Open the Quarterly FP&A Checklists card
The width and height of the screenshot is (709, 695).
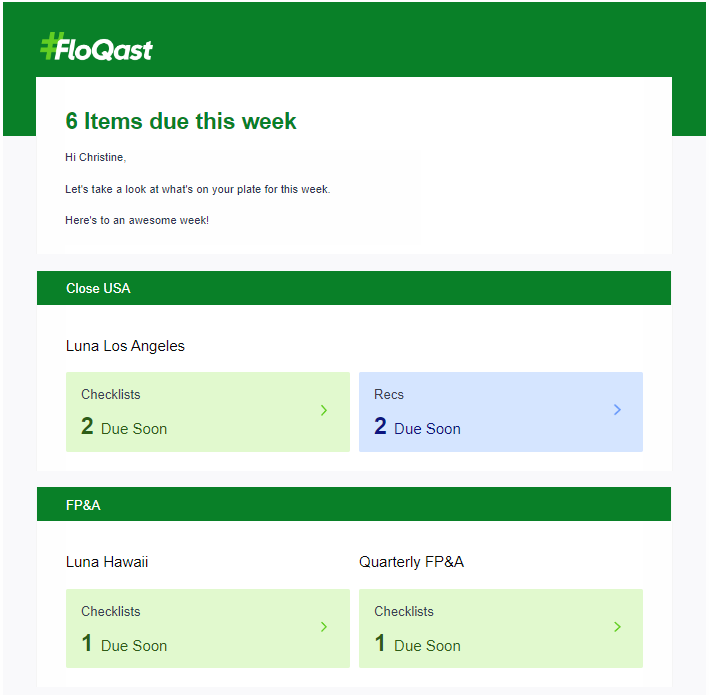[501, 629]
